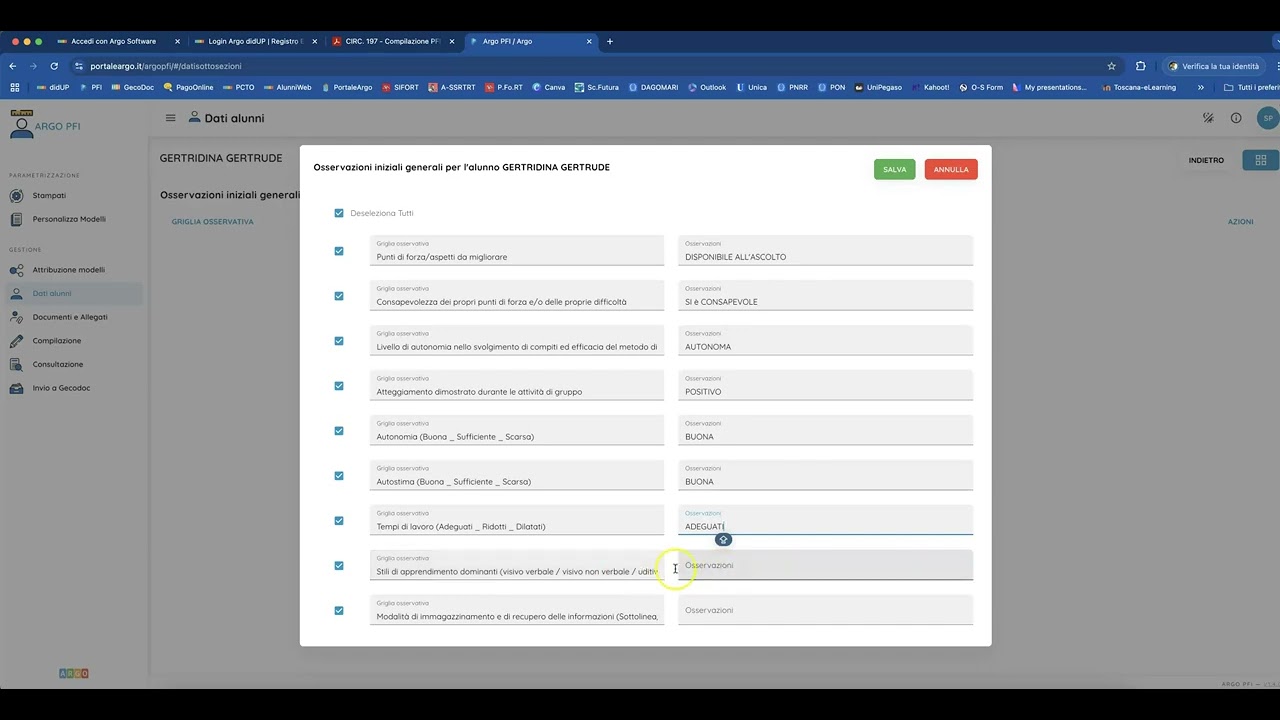
Task: Open the UniPegaso bookmark
Action: [877, 87]
